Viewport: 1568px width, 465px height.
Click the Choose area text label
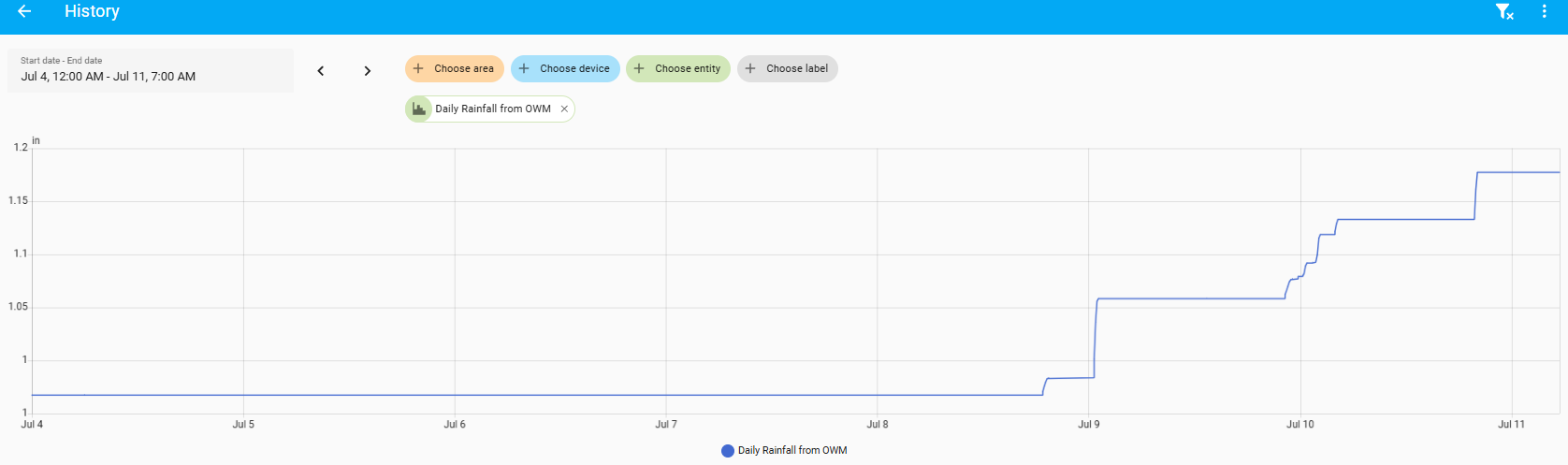464,69
